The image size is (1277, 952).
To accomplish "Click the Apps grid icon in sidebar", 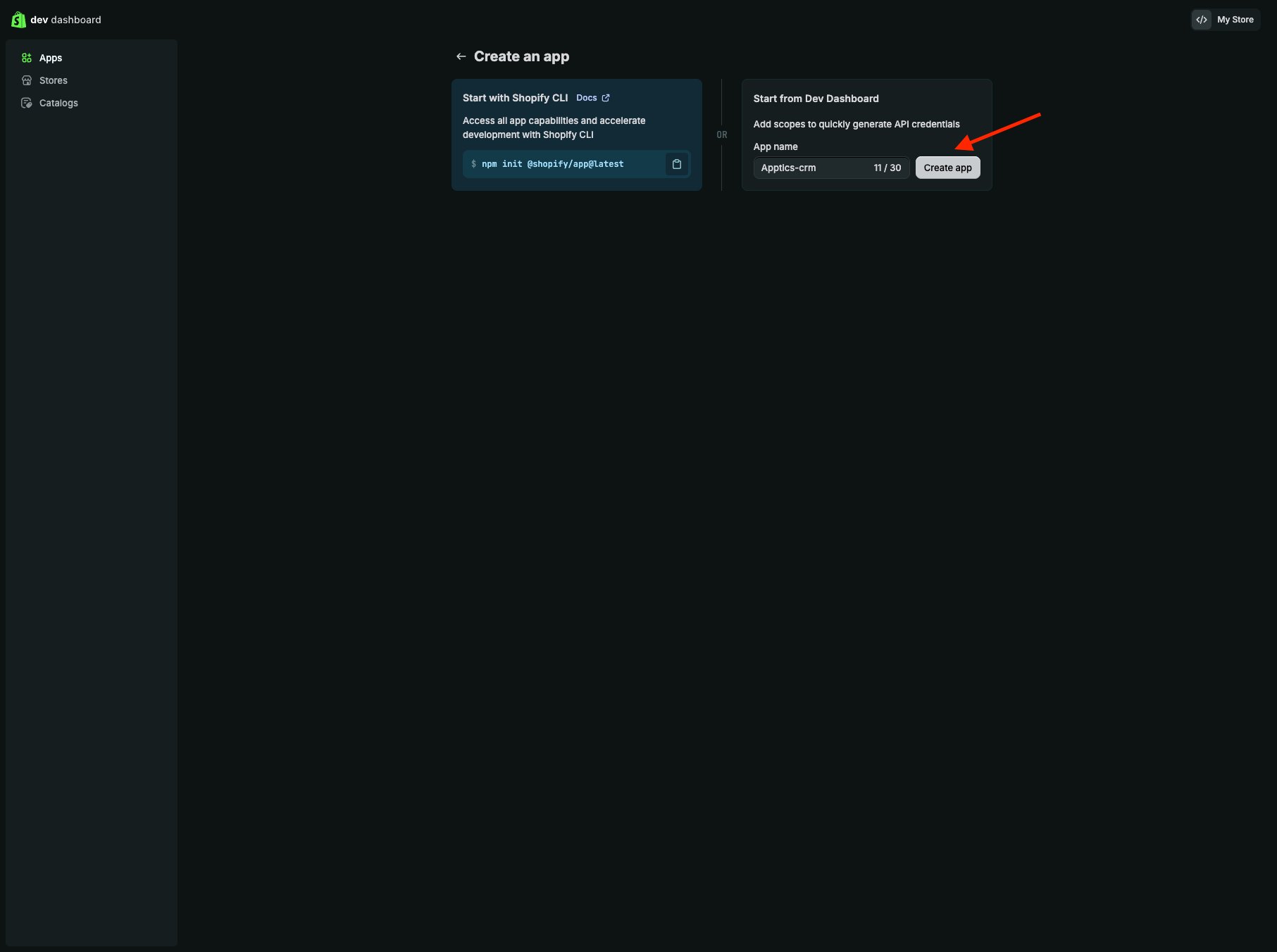I will pyautogui.click(x=27, y=58).
